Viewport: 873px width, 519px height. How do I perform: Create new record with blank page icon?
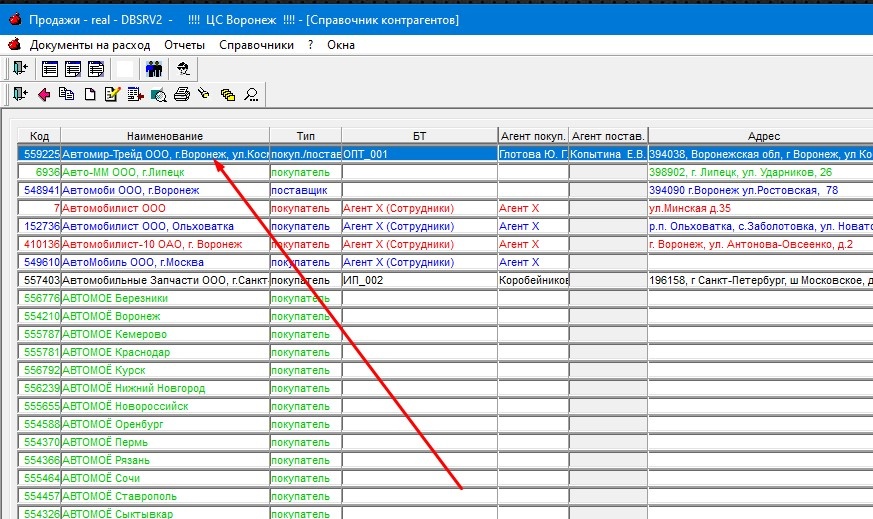click(90, 95)
